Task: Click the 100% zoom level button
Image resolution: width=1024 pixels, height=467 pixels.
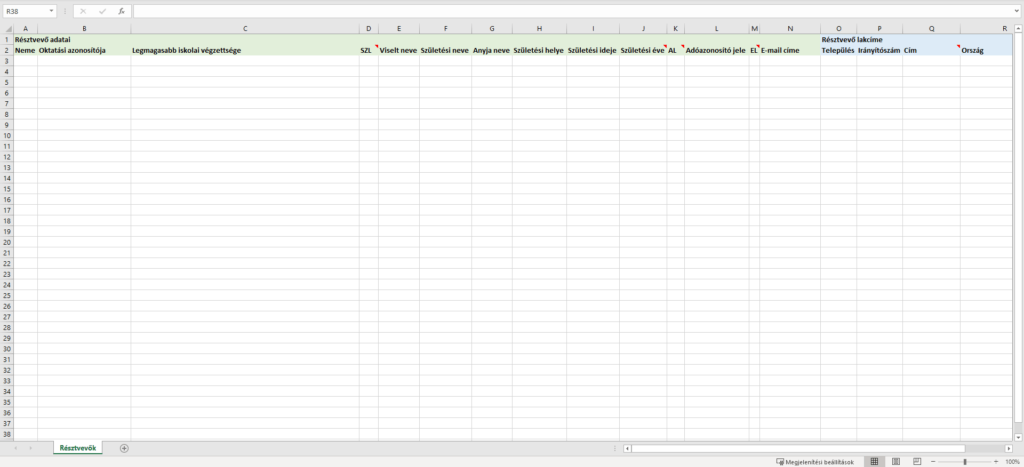Action: pyautogui.click(x=1012, y=461)
